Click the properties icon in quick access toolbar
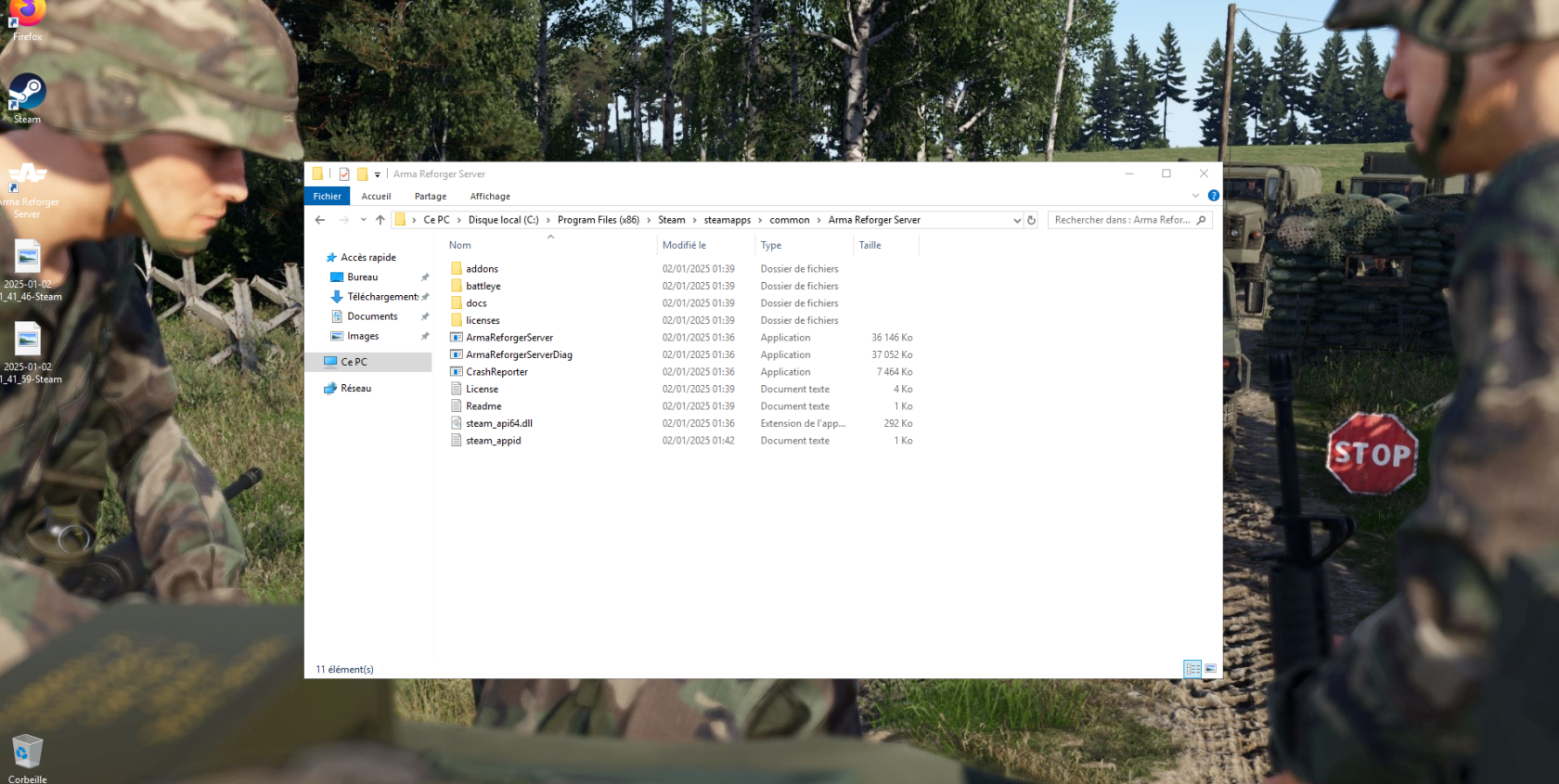This screenshot has height=784, width=1559. pyautogui.click(x=344, y=174)
